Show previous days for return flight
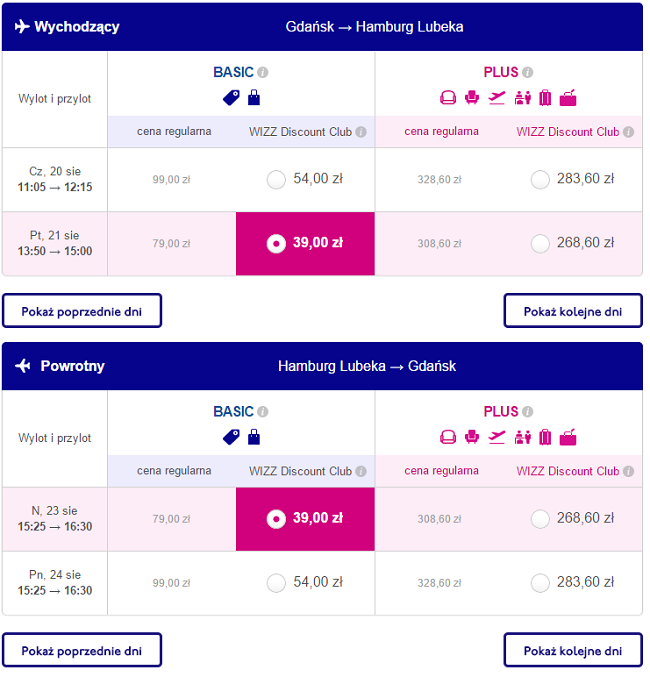Image resolution: width=650 pixels, height=677 pixels. coord(82,650)
